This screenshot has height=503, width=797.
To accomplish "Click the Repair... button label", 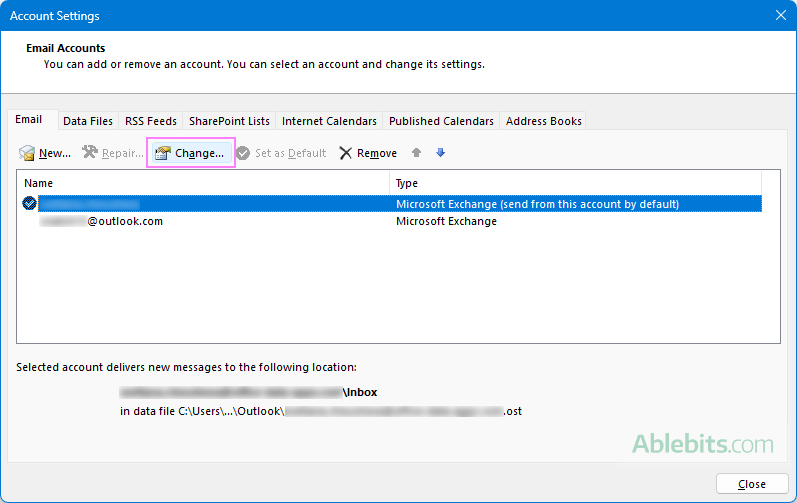I will click(122, 153).
